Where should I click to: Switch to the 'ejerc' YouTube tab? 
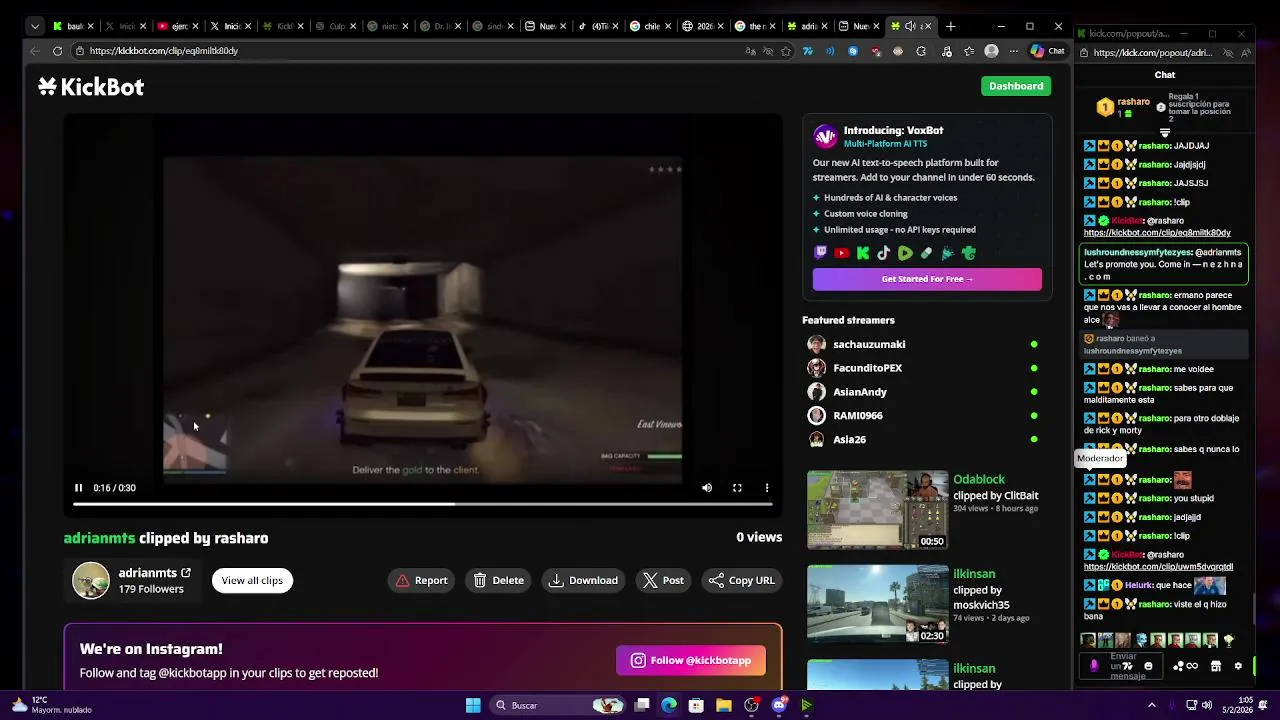tap(177, 26)
